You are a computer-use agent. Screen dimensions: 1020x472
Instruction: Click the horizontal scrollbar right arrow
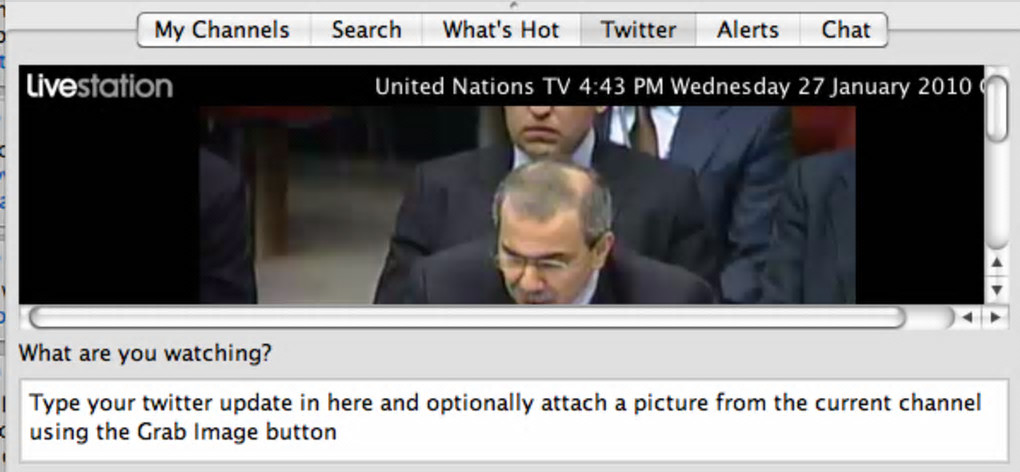point(995,317)
